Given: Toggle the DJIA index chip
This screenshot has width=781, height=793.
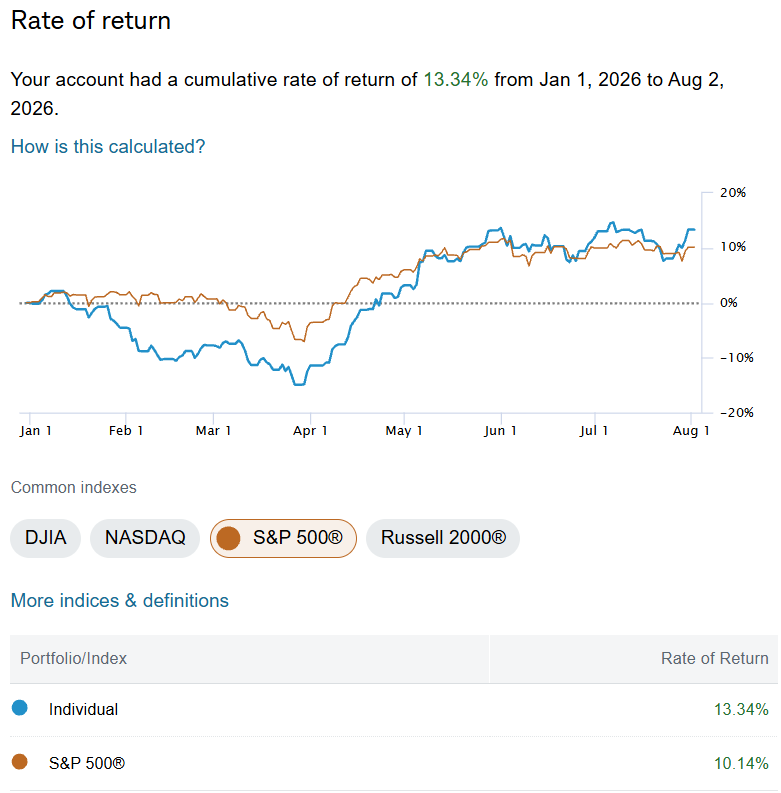Looking at the screenshot, I should (x=46, y=538).
